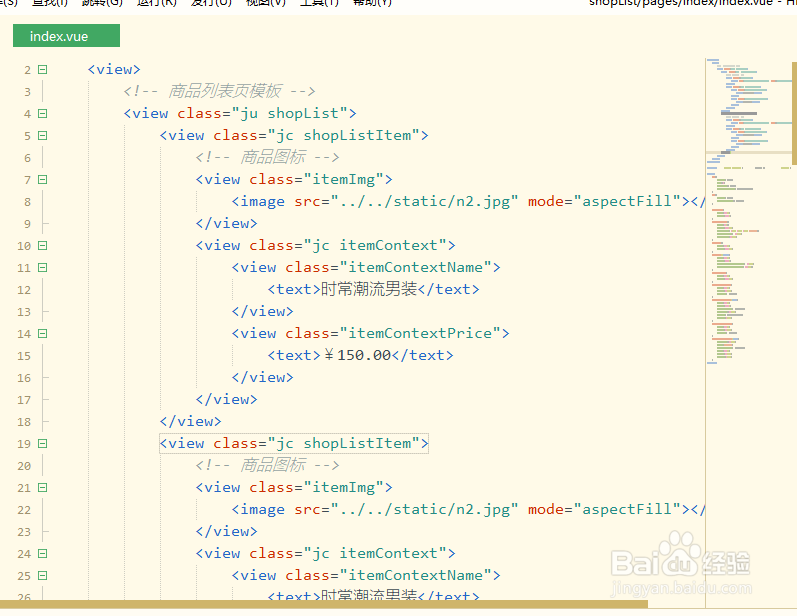The image size is (797, 616).
Task: Collapse the itemContextPrice block at line 14
Action: 43,333
